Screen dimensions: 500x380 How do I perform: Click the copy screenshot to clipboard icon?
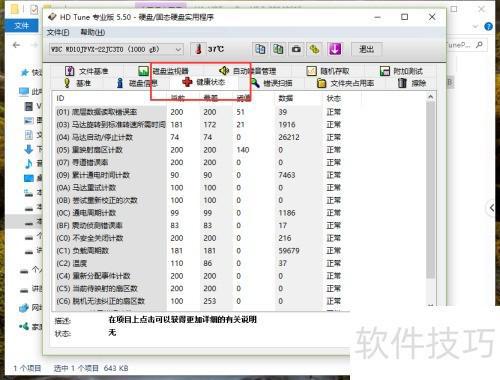(x=278, y=49)
